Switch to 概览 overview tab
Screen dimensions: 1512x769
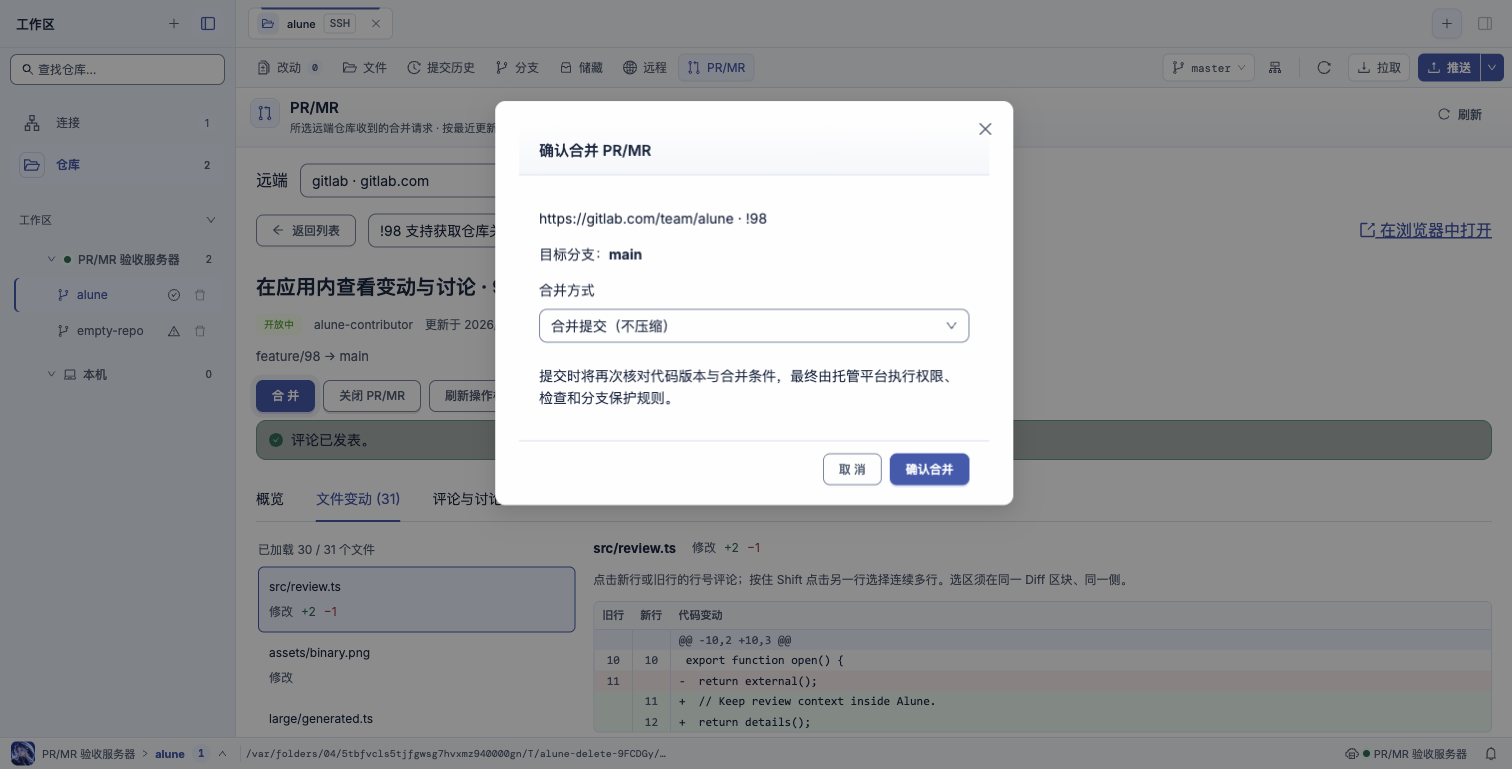pos(270,498)
